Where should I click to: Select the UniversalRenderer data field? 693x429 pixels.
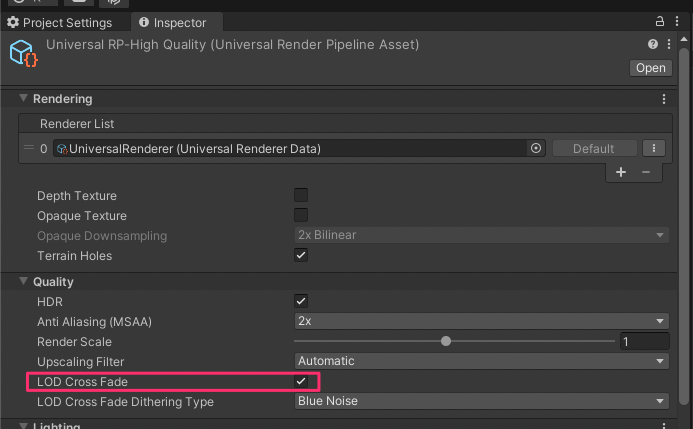pyautogui.click(x=299, y=148)
